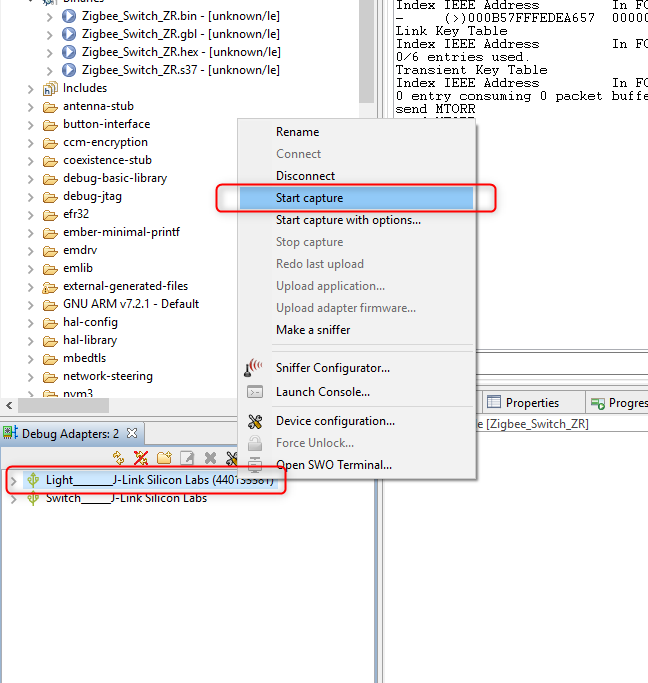Click the Includes header icon

tap(50, 88)
